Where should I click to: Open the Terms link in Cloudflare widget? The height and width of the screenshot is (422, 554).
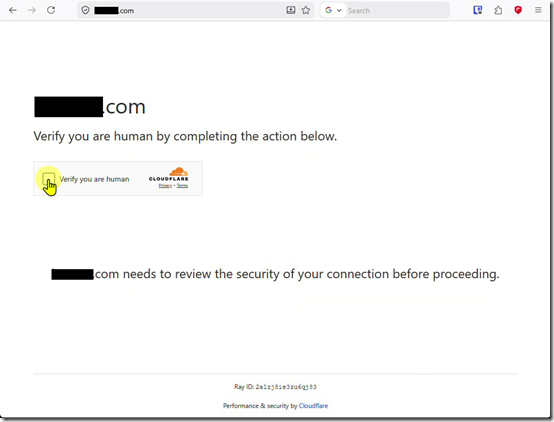(182, 186)
